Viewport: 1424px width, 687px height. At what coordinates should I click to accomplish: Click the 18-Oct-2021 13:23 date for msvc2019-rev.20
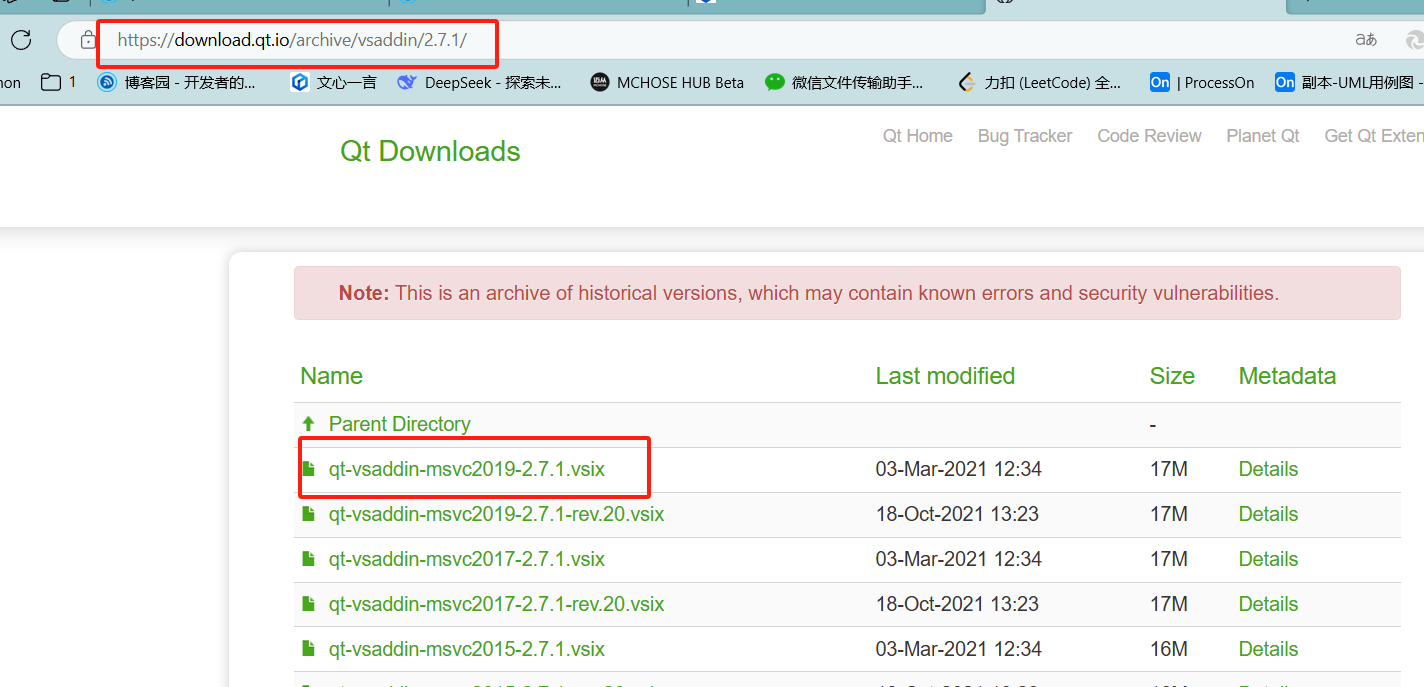pyautogui.click(x=957, y=514)
